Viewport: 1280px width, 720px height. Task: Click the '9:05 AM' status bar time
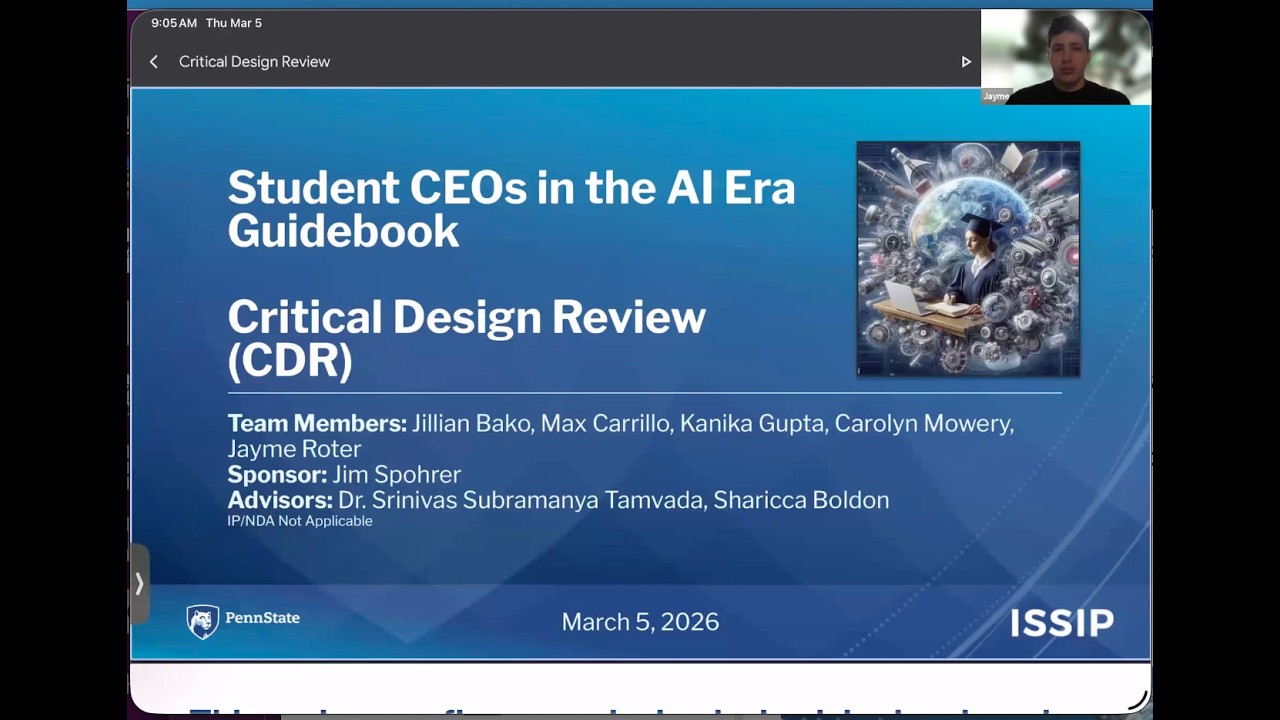174,23
